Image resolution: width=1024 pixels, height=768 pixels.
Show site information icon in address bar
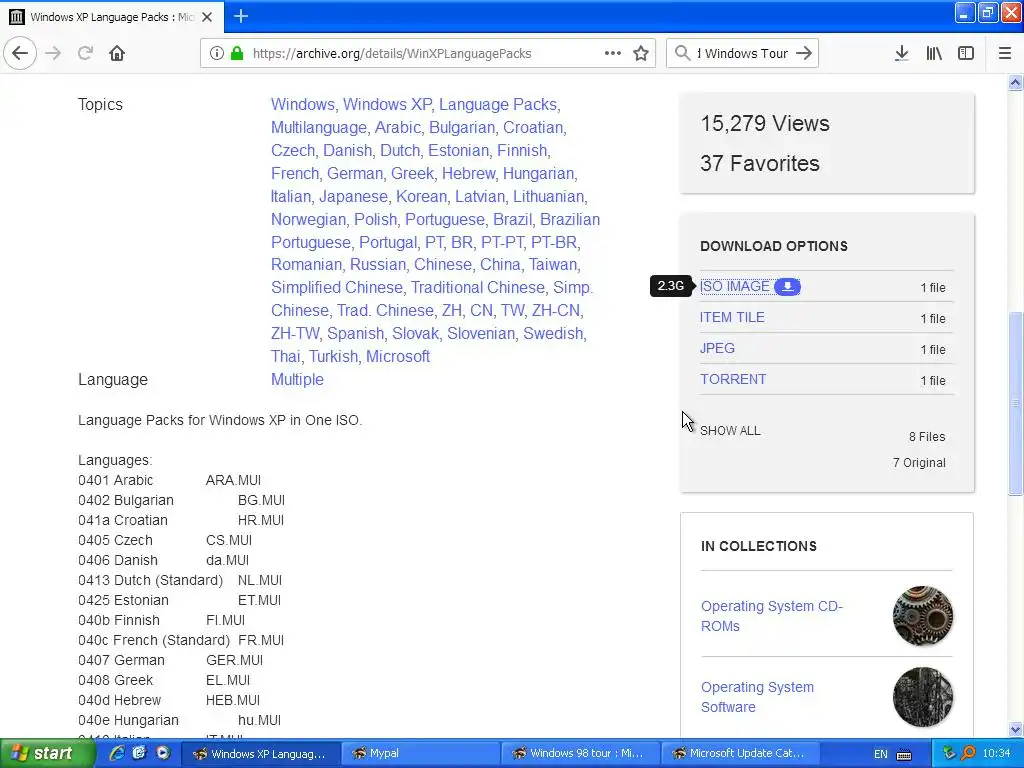pyautogui.click(x=216, y=54)
